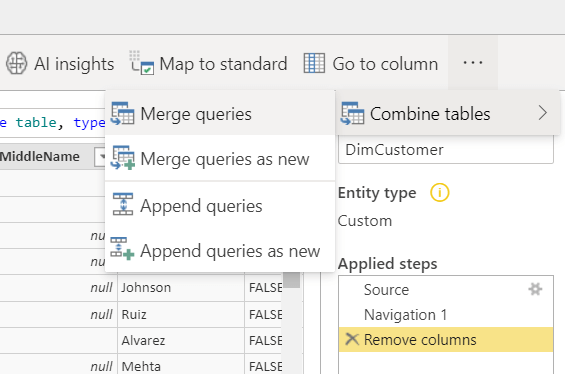This screenshot has width=565, height=374.
Task: Open Source step settings gear
Action: click(x=535, y=289)
